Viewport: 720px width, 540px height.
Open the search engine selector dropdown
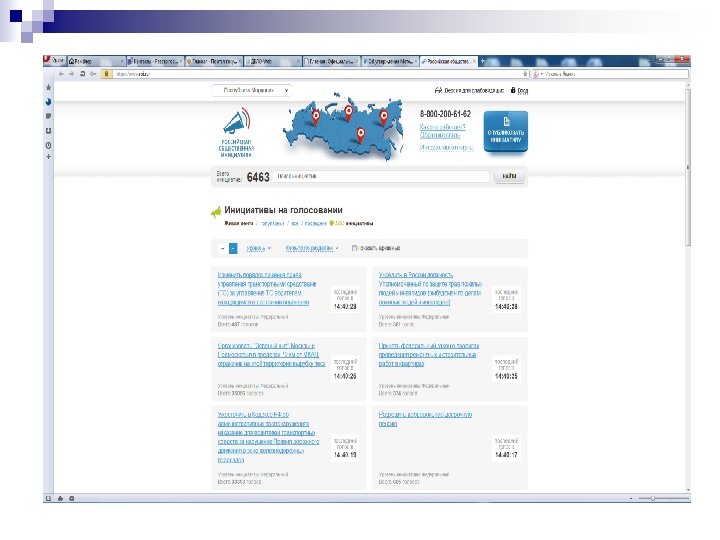click(538, 74)
